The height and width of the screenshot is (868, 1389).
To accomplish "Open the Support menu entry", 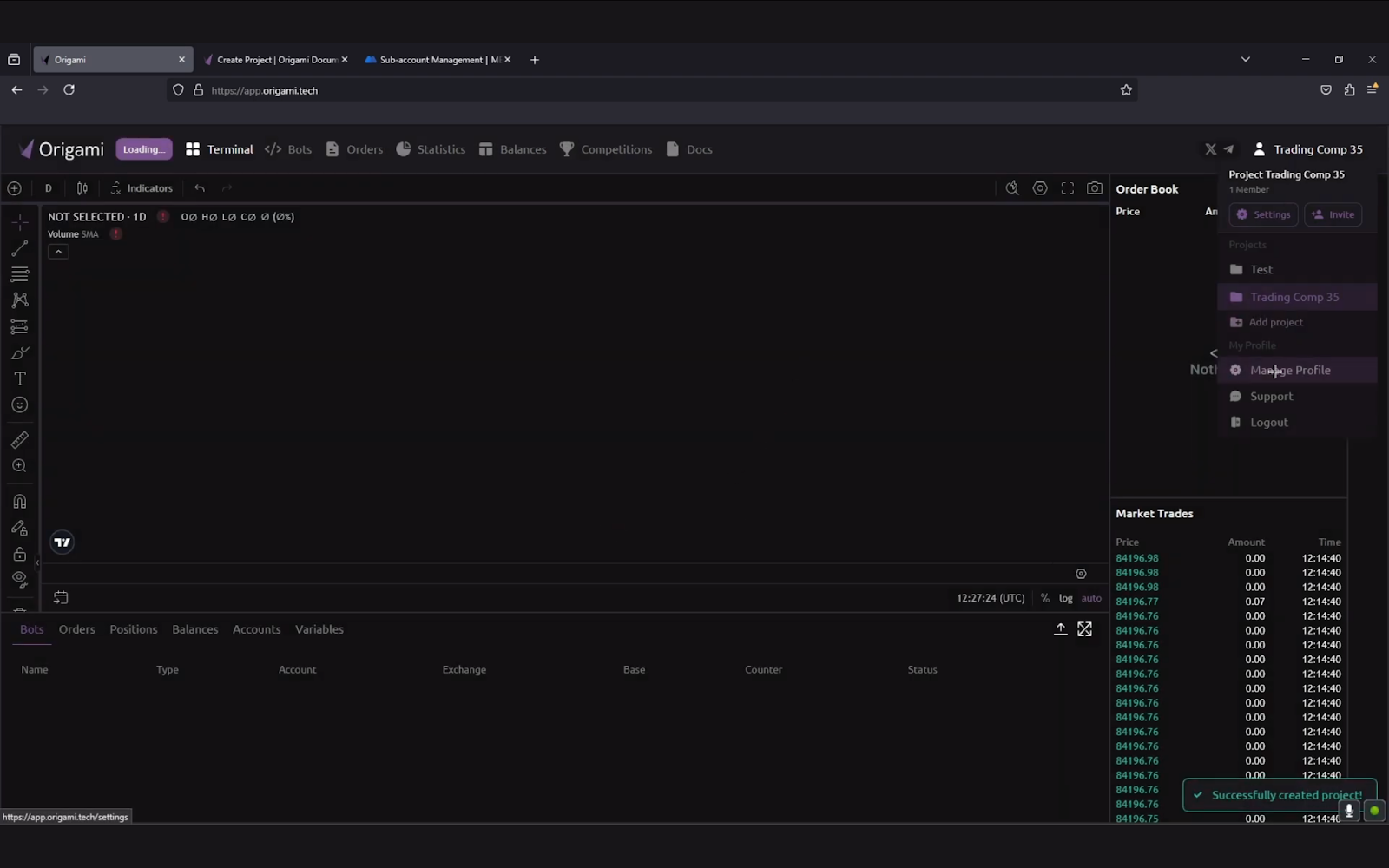I will pos(1297,397).
